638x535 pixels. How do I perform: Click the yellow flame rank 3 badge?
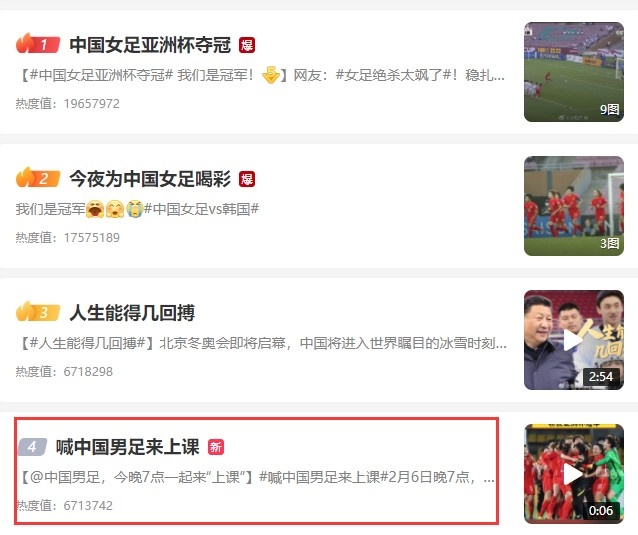click(x=38, y=312)
